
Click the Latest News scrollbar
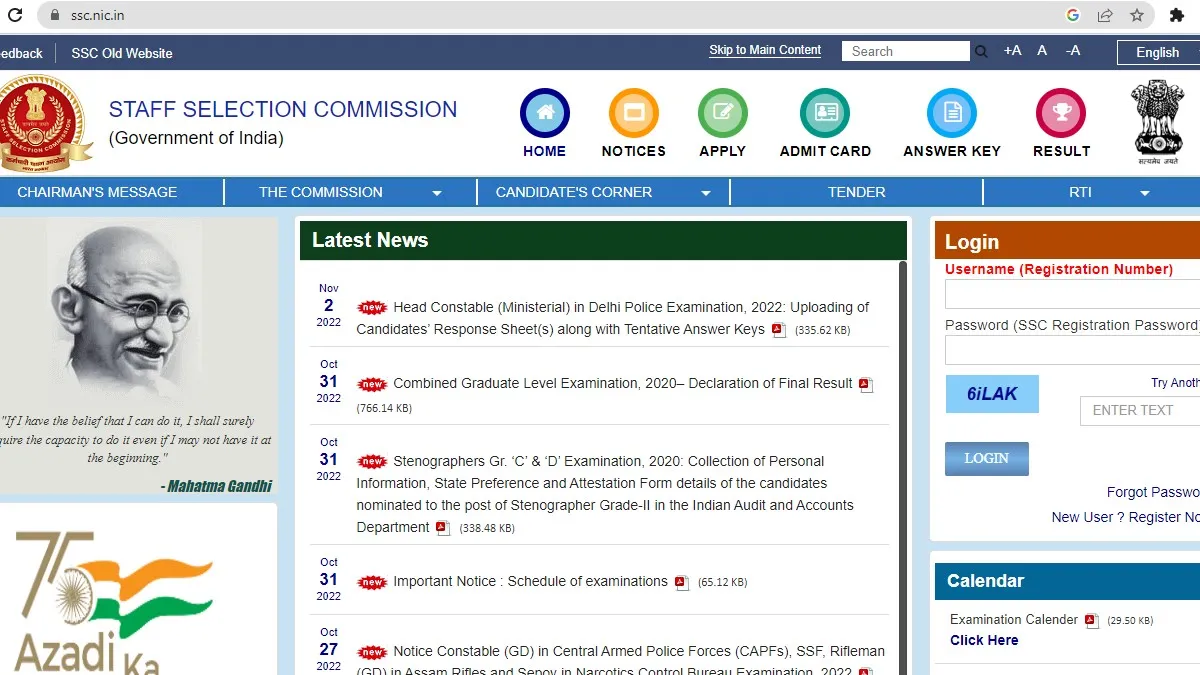[903, 467]
